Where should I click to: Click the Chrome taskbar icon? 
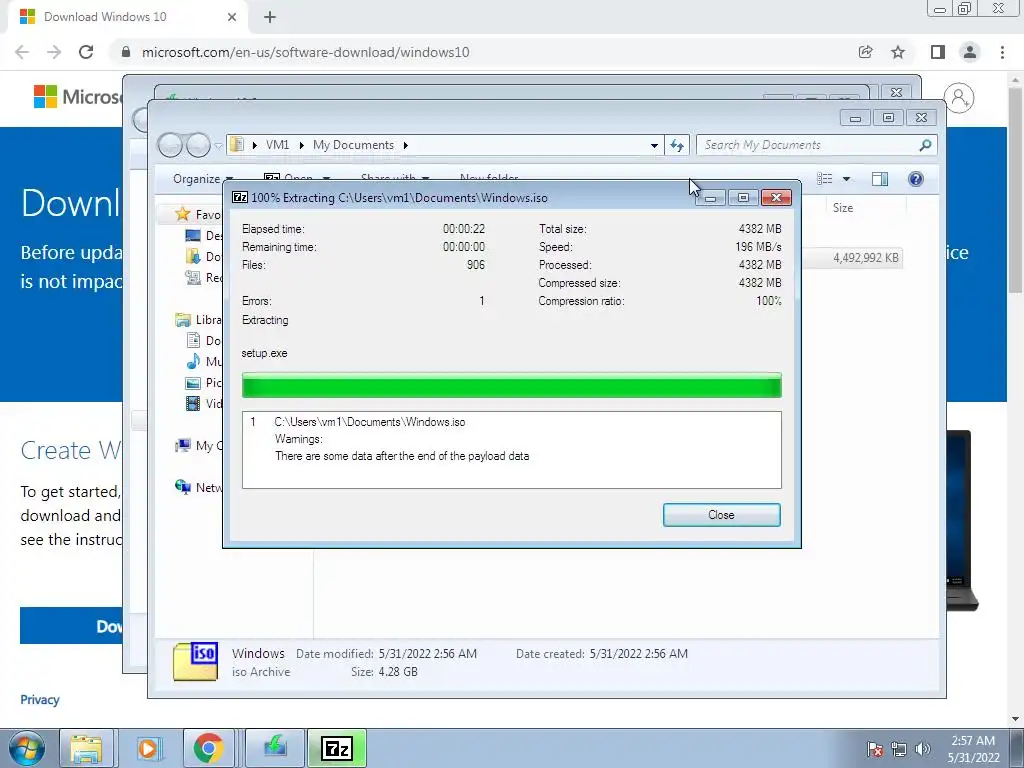pyautogui.click(x=209, y=748)
